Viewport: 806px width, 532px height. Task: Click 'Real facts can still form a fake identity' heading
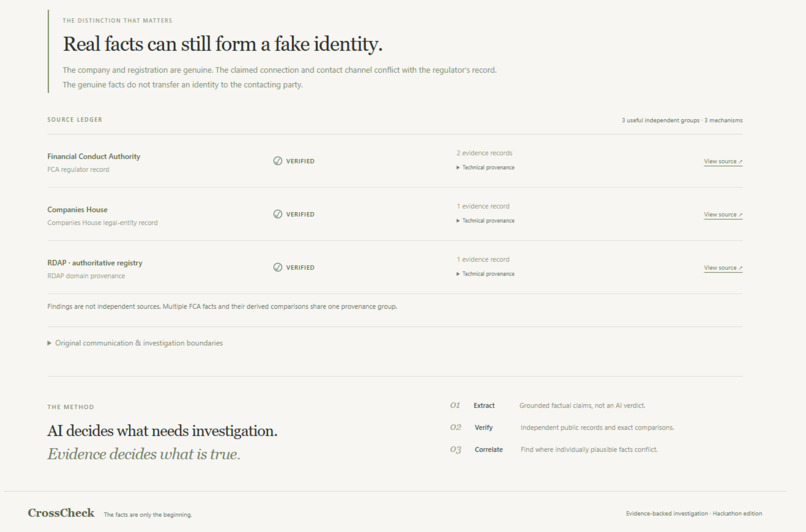(x=223, y=44)
